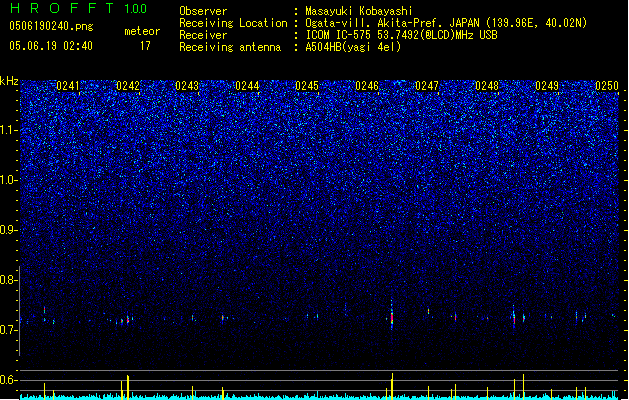
Task: Click observer name Masayuki Kobayashi
Action: 359,11
